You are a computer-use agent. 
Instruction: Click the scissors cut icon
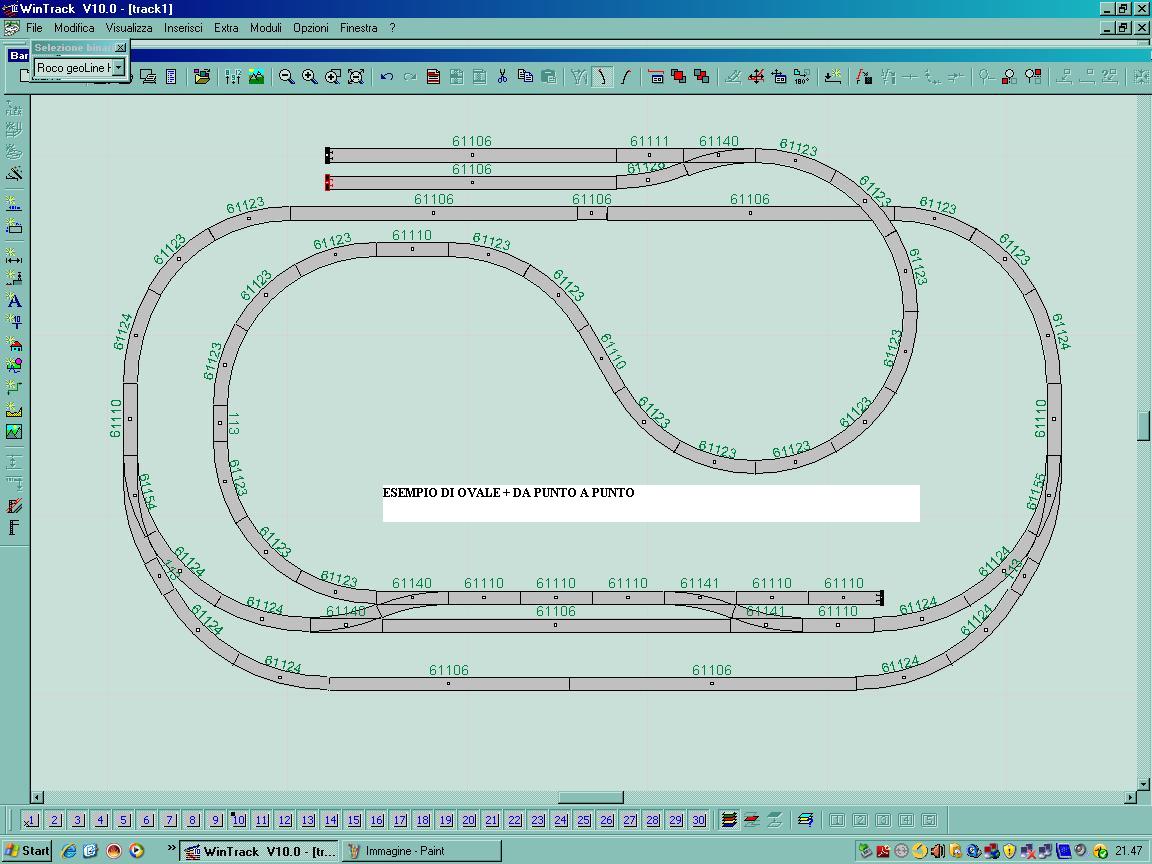503,76
